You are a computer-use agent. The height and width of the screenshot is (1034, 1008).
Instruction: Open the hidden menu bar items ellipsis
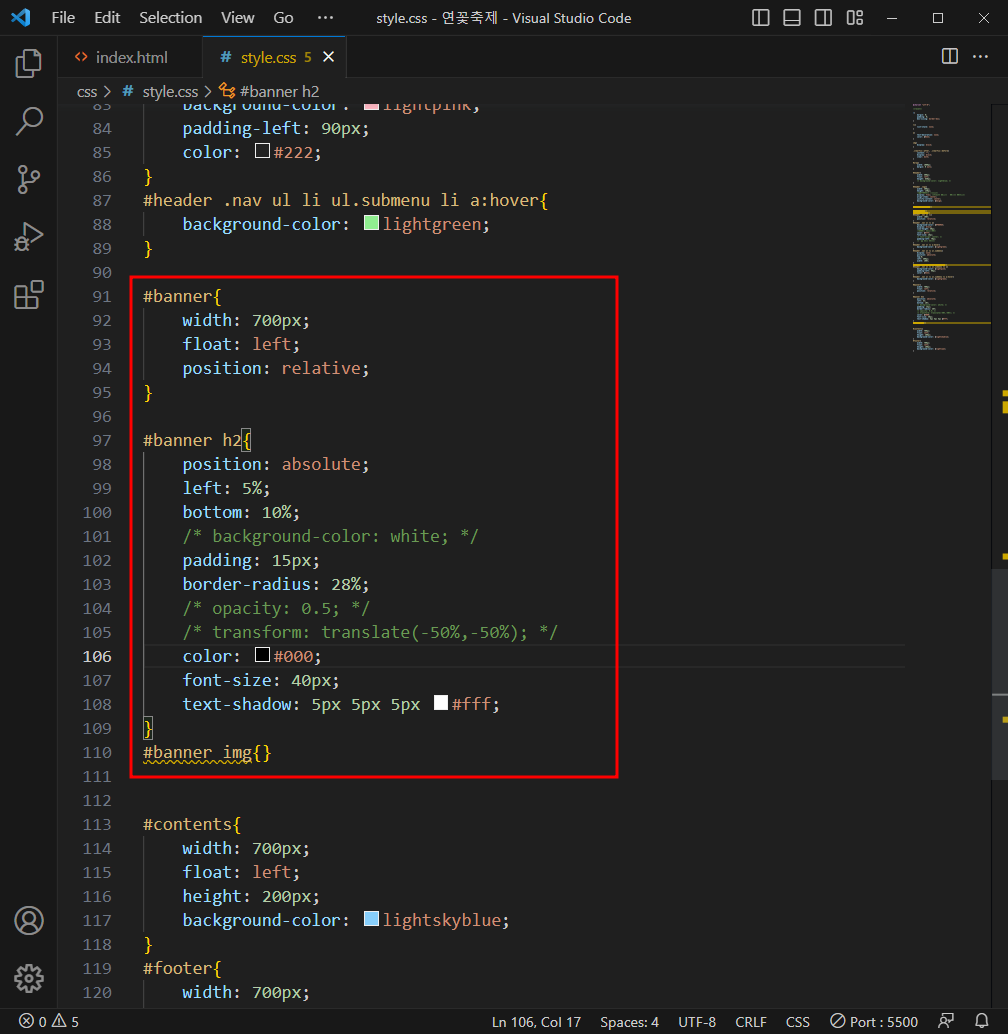[325, 18]
